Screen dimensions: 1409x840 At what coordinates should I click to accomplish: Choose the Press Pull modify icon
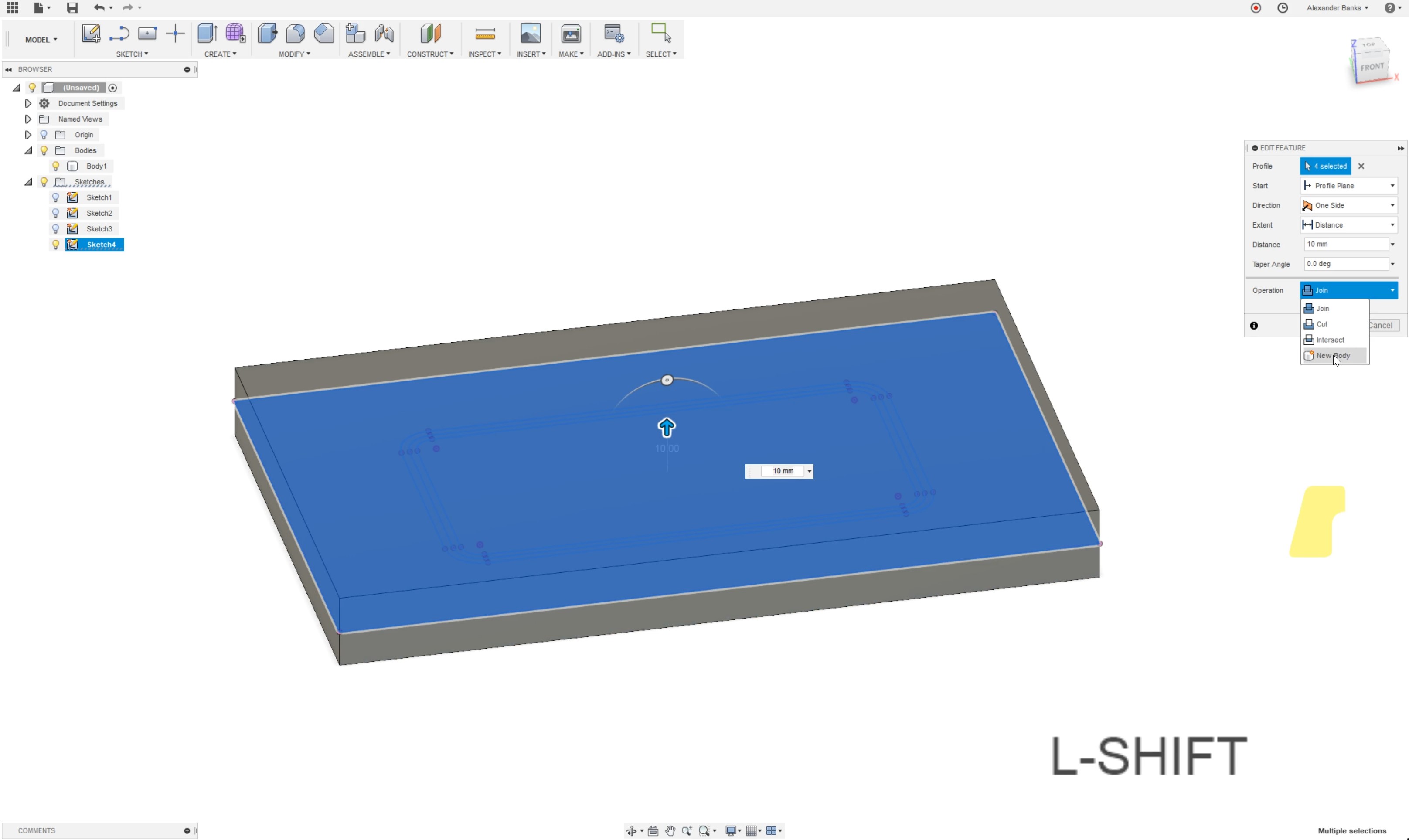(x=267, y=34)
